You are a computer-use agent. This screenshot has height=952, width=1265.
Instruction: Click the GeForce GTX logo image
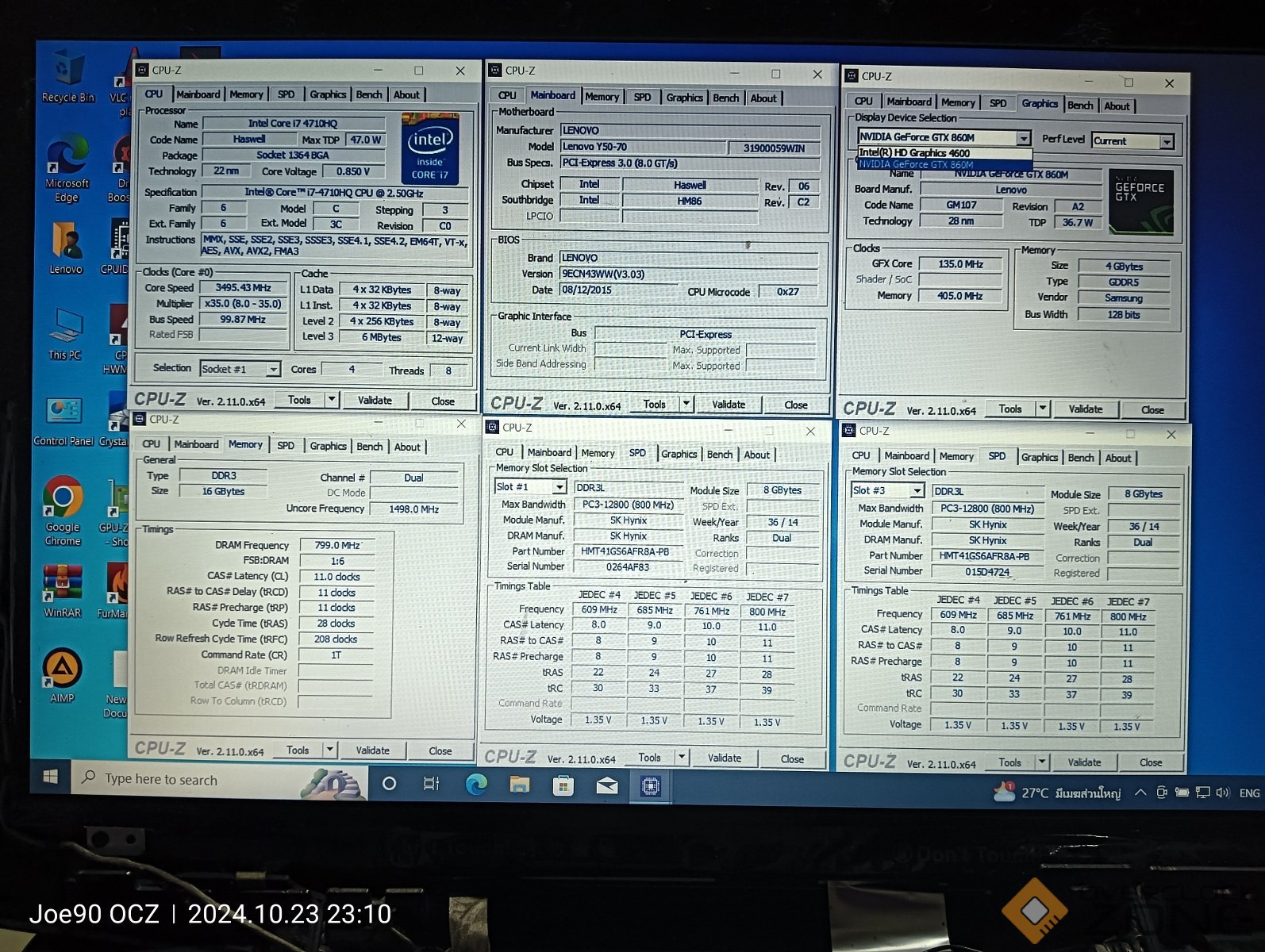tap(1141, 202)
